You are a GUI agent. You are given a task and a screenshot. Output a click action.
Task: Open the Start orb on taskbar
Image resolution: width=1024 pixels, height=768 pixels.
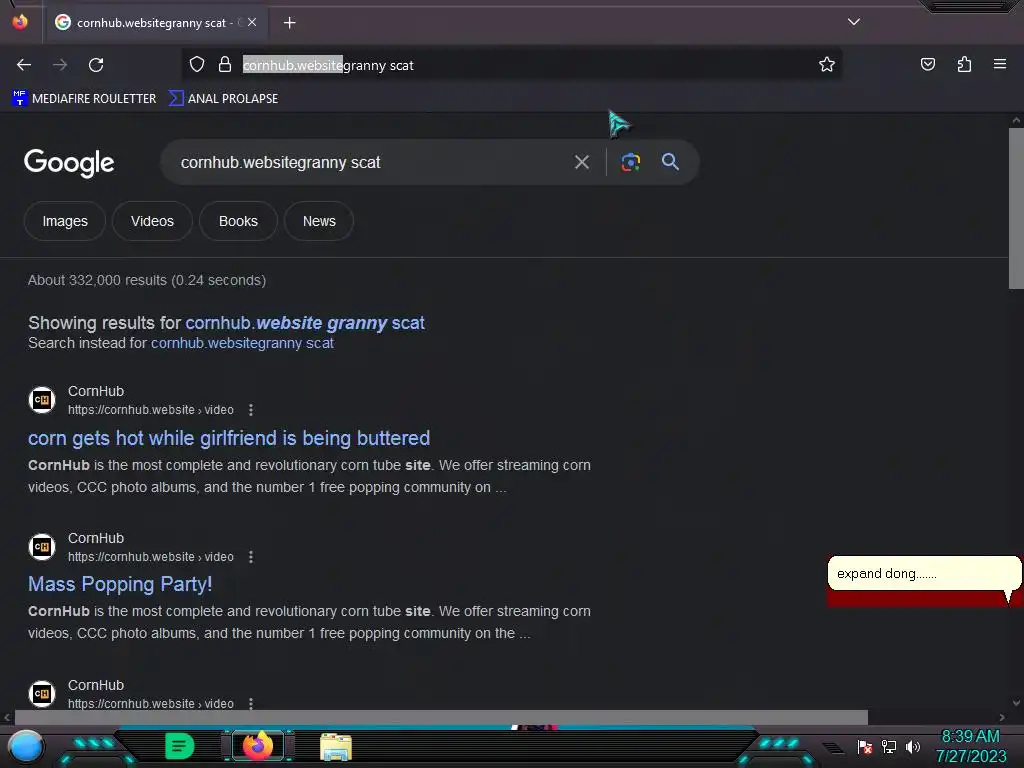tap(25, 747)
